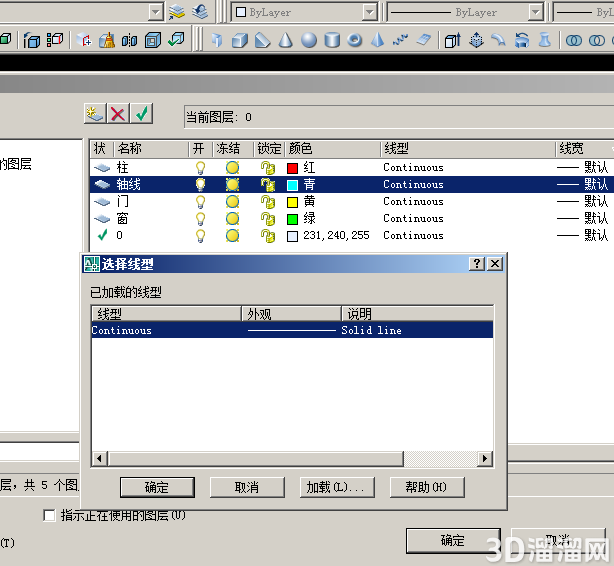The height and width of the screenshot is (566, 614).
Task: Click the 加载(L)... button
Action: click(337, 487)
